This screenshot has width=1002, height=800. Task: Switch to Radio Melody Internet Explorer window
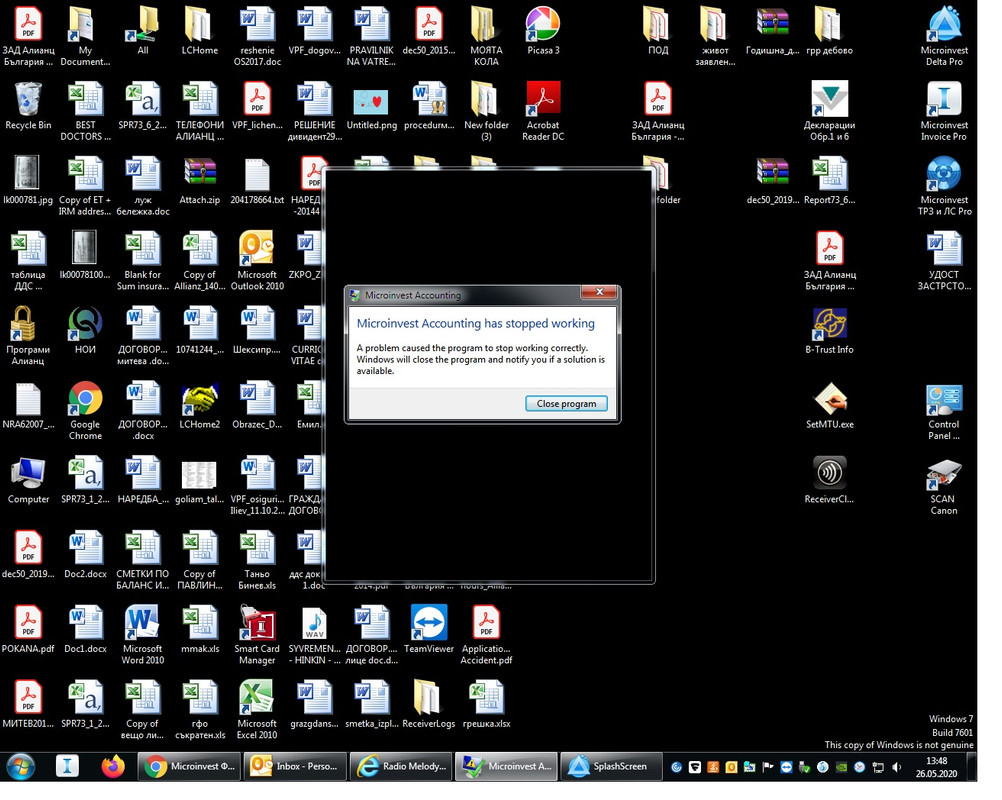pyautogui.click(x=401, y=766)
